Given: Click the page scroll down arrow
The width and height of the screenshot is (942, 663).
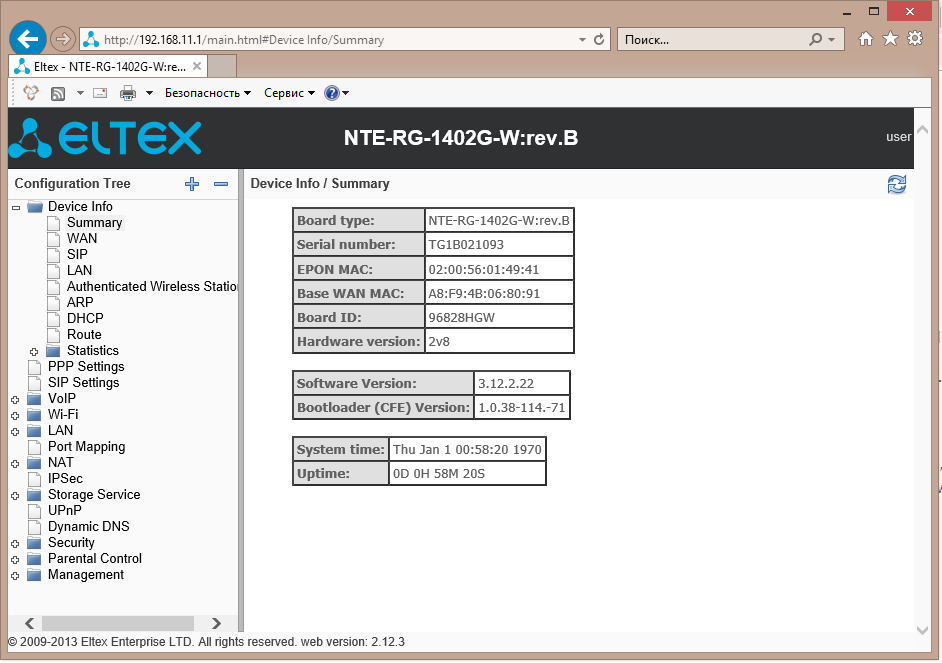Looking at the screenshot, I should click(x=923, y=630).
